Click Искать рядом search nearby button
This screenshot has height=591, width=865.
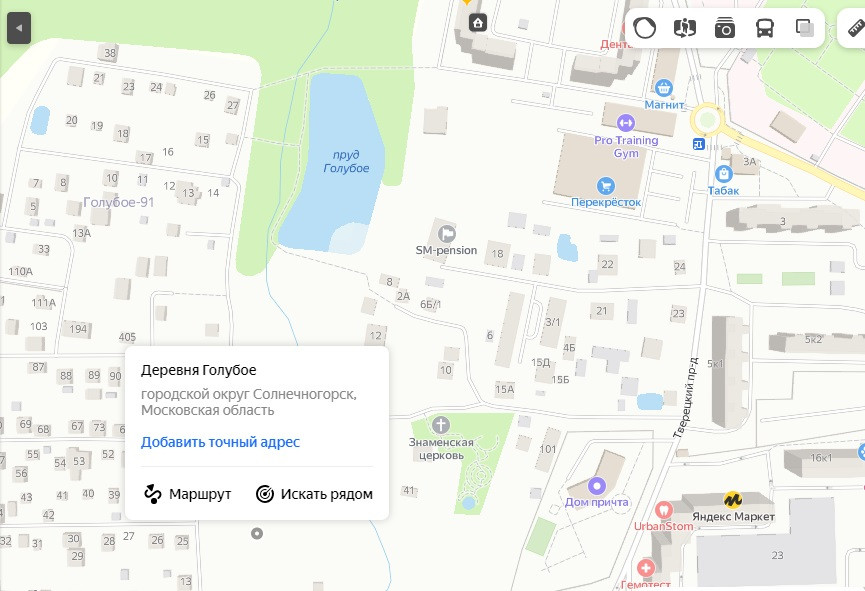point(314,494)
